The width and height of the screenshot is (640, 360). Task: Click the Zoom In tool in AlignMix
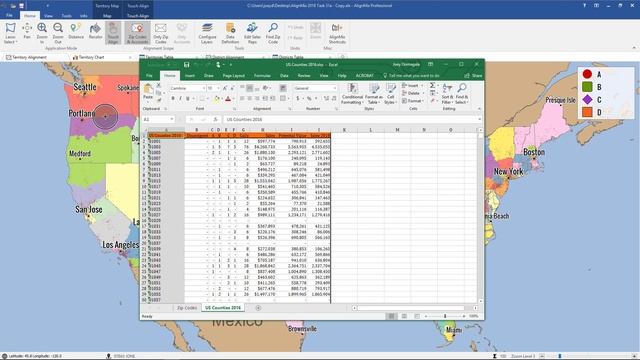coord(42,33)
